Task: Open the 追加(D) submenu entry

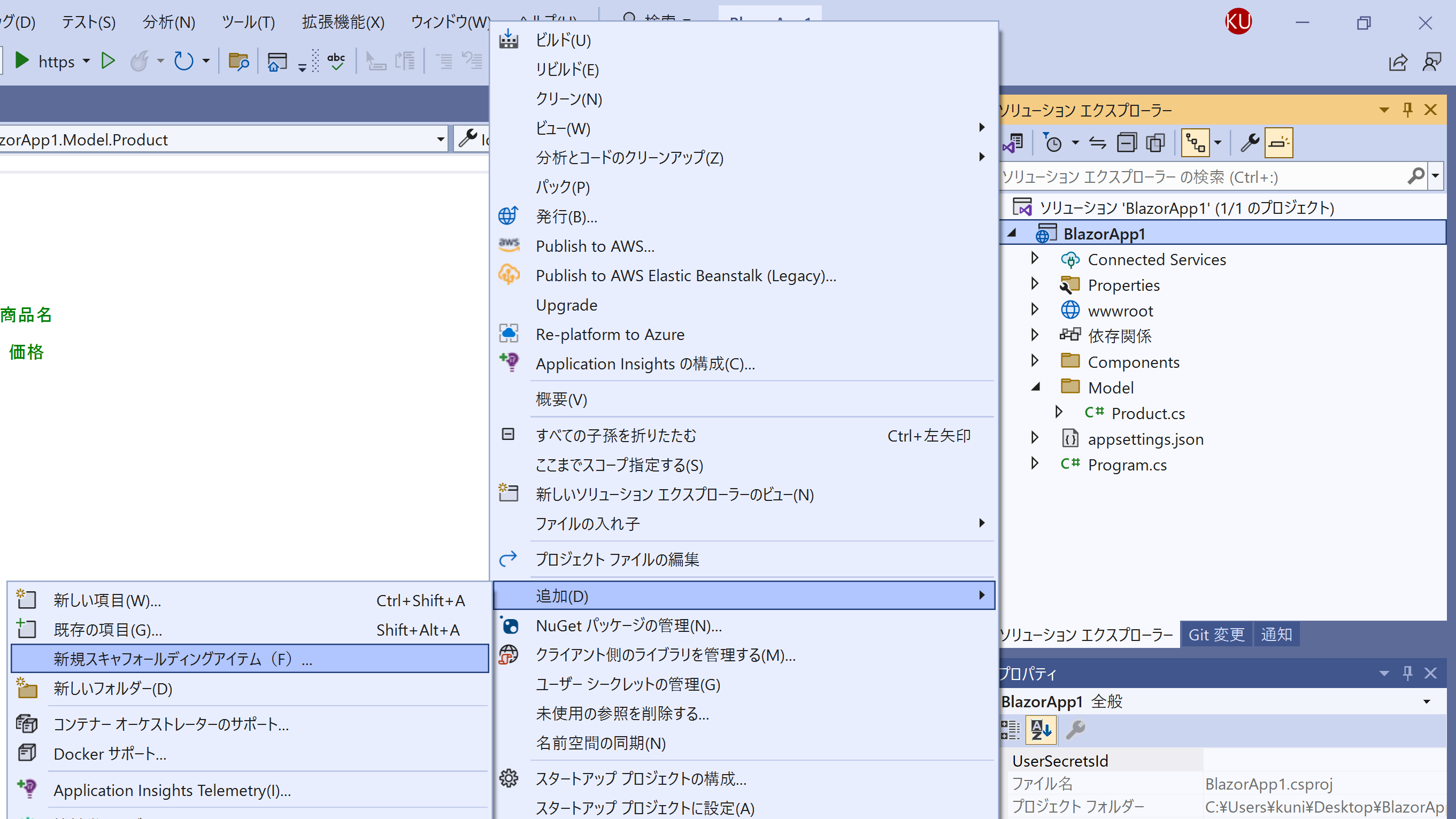Action: point(744,596)
